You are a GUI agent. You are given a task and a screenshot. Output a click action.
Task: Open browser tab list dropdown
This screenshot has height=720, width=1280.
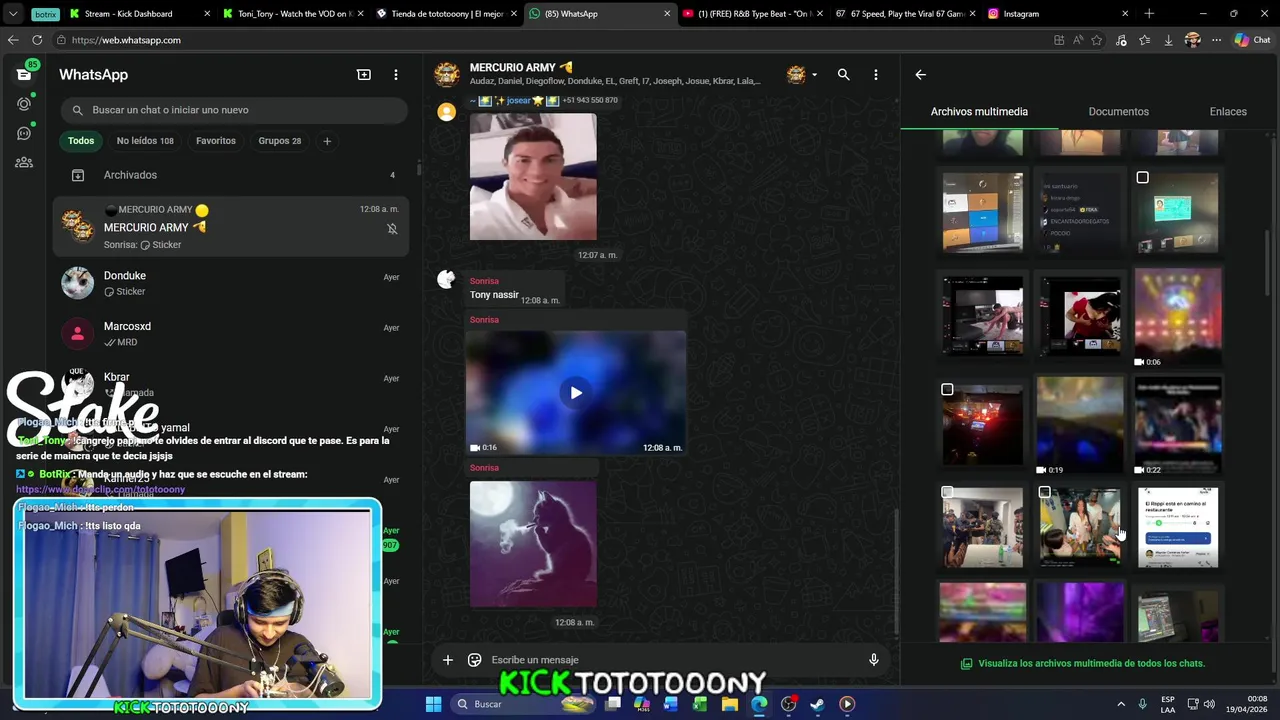13,14
